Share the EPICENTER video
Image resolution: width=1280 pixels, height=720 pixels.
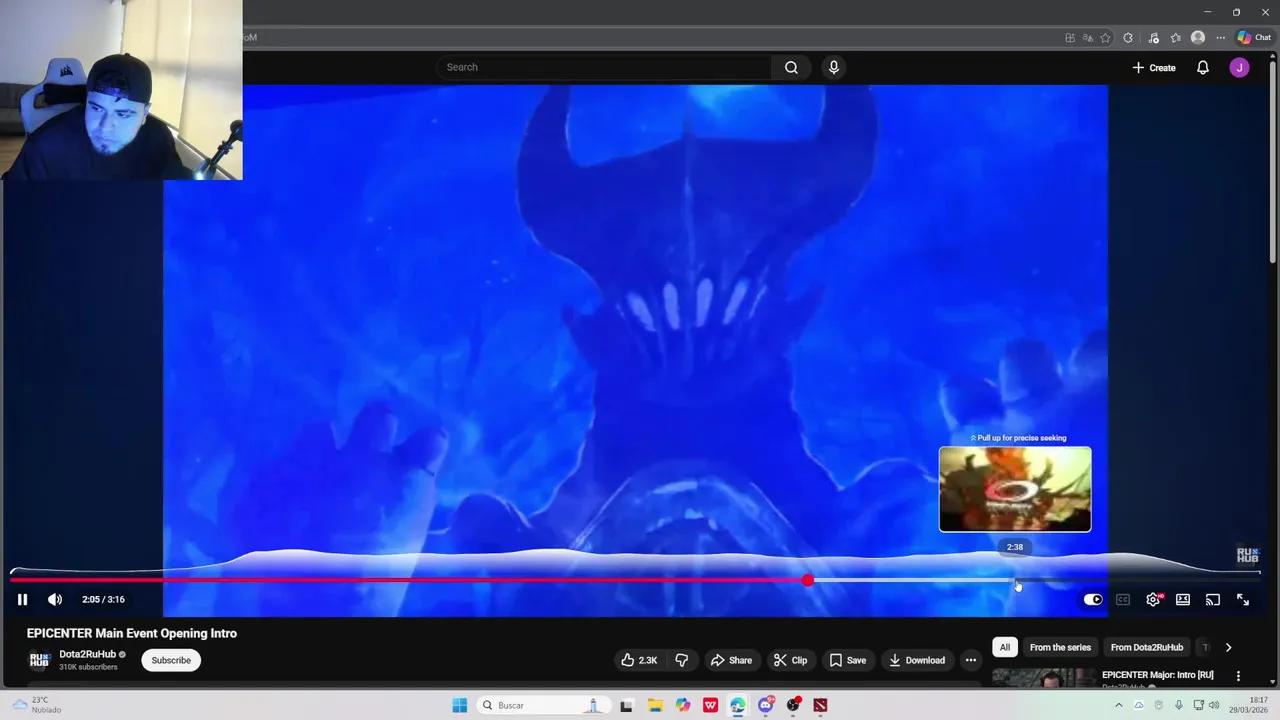pos(731,660)
